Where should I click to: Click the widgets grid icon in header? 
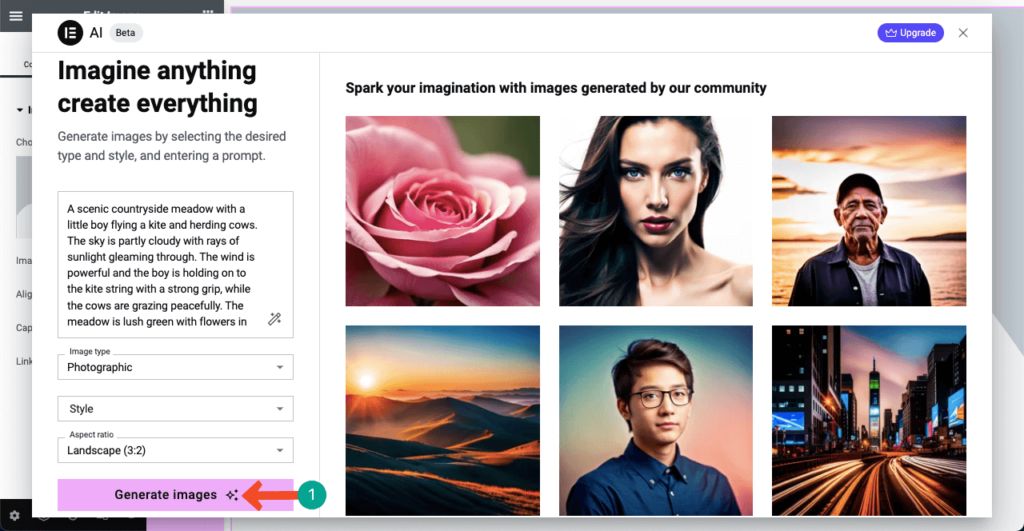point(207,11)
